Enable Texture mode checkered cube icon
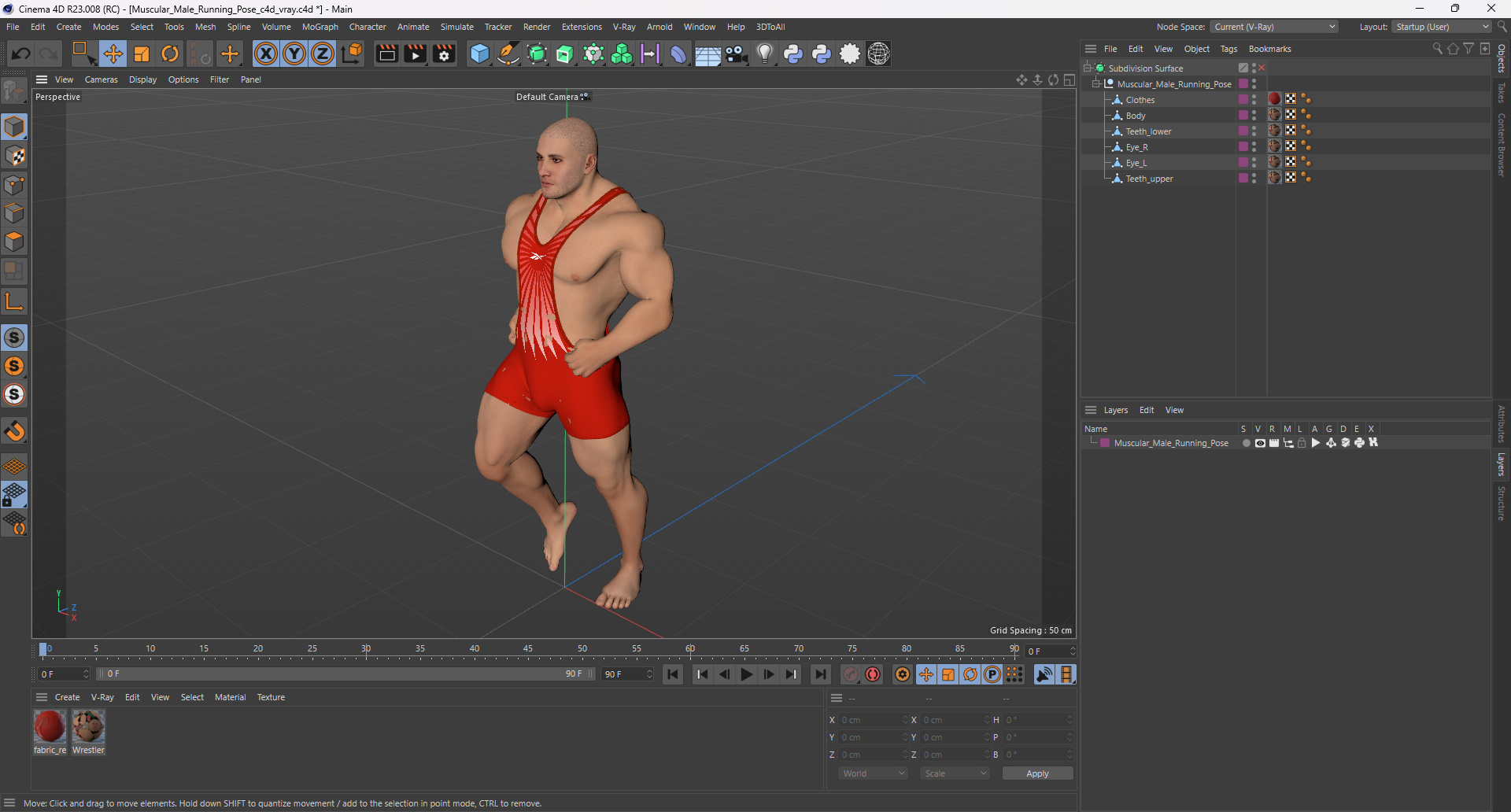The width and height of the screenshot is (1511, 812). point(14,156)
